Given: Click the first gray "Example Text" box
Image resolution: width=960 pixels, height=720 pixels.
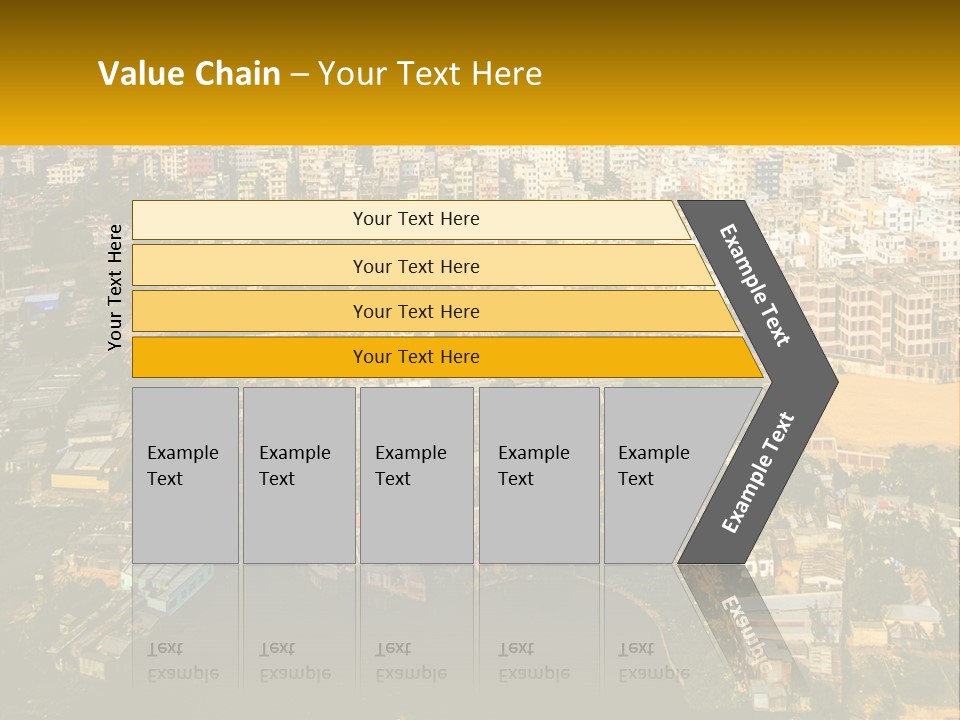Looking at the screenshot, I should tap(185, 475).
